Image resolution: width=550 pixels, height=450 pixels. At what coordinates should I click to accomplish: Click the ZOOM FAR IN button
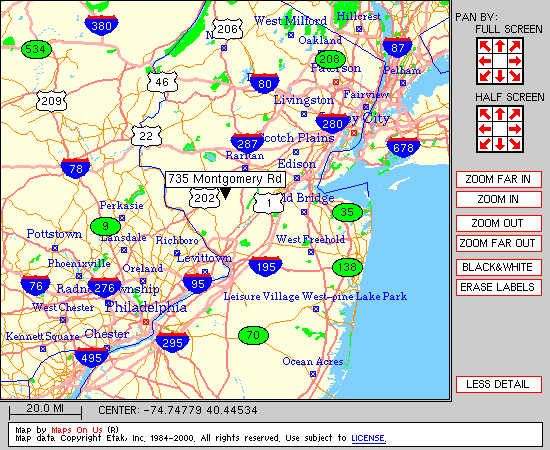point(498,180)
